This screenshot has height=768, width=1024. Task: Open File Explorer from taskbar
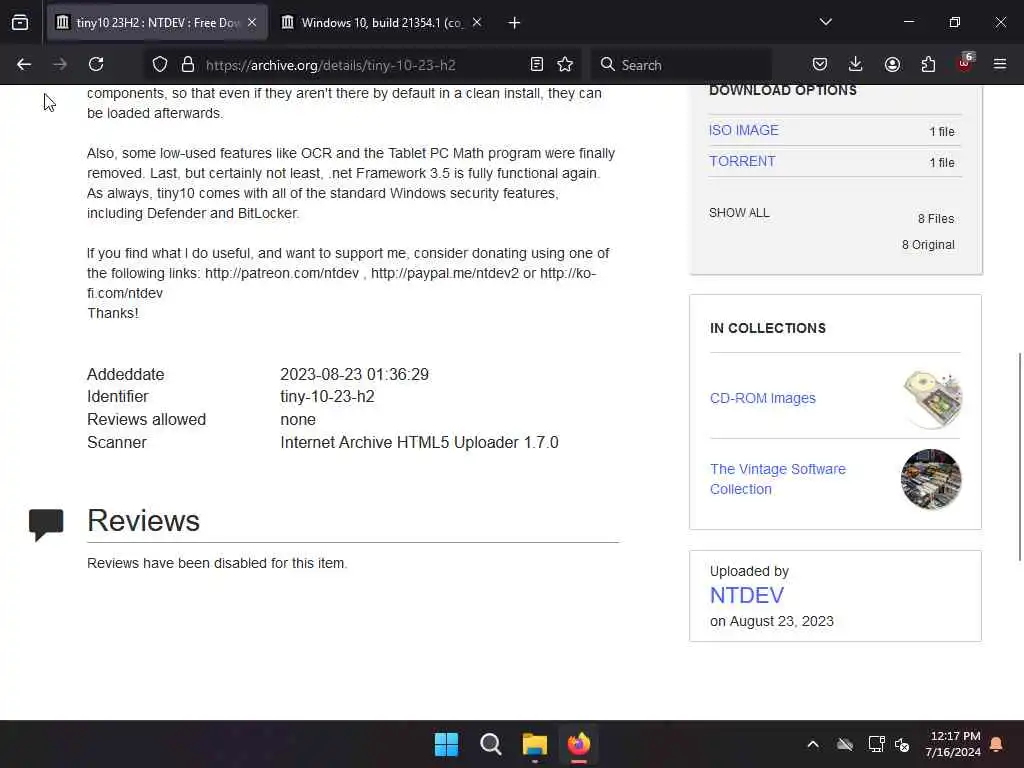(535, 744)
